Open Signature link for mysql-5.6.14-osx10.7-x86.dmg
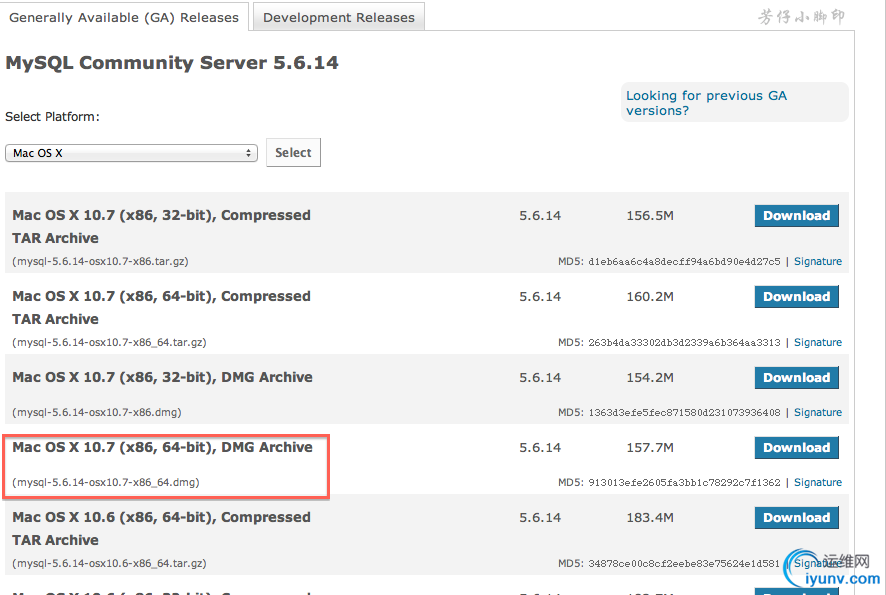This screenshot has height=595, width=886. point(818,412)
